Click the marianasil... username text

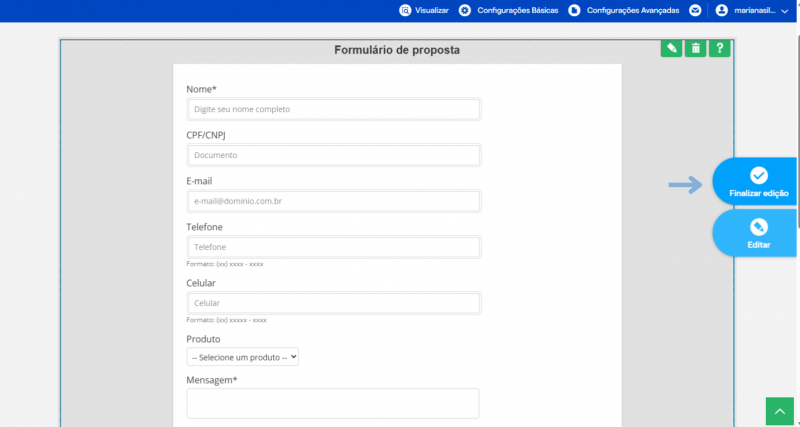click(x=755, y=10)
